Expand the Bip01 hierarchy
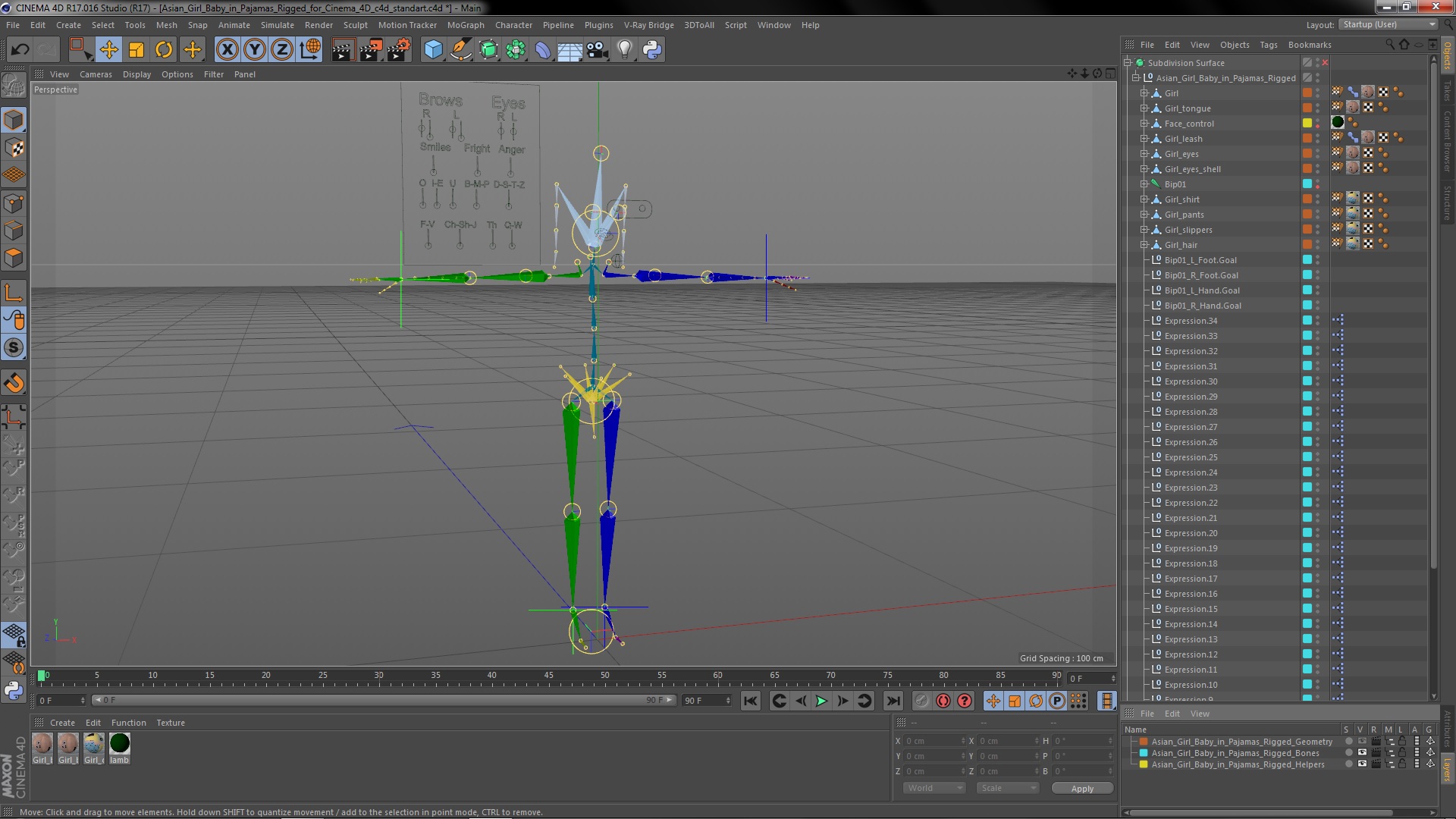Image resolution: width=1456 pixels, height=819 pixels. [x=1144, y=184]
